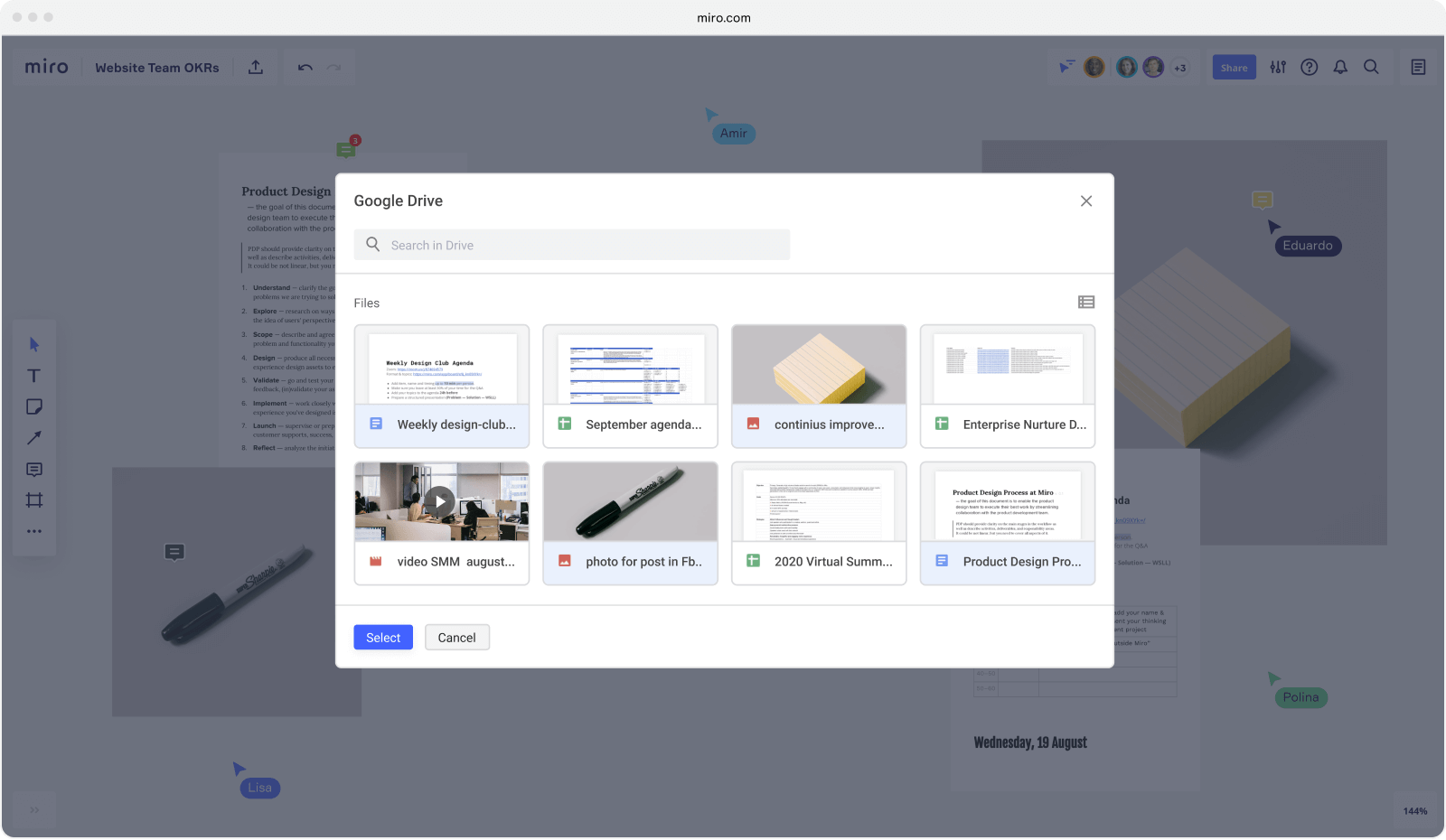Select Product Design Process document
The width and height of the screenshot is (1446, 840).
coord(1008,524)
